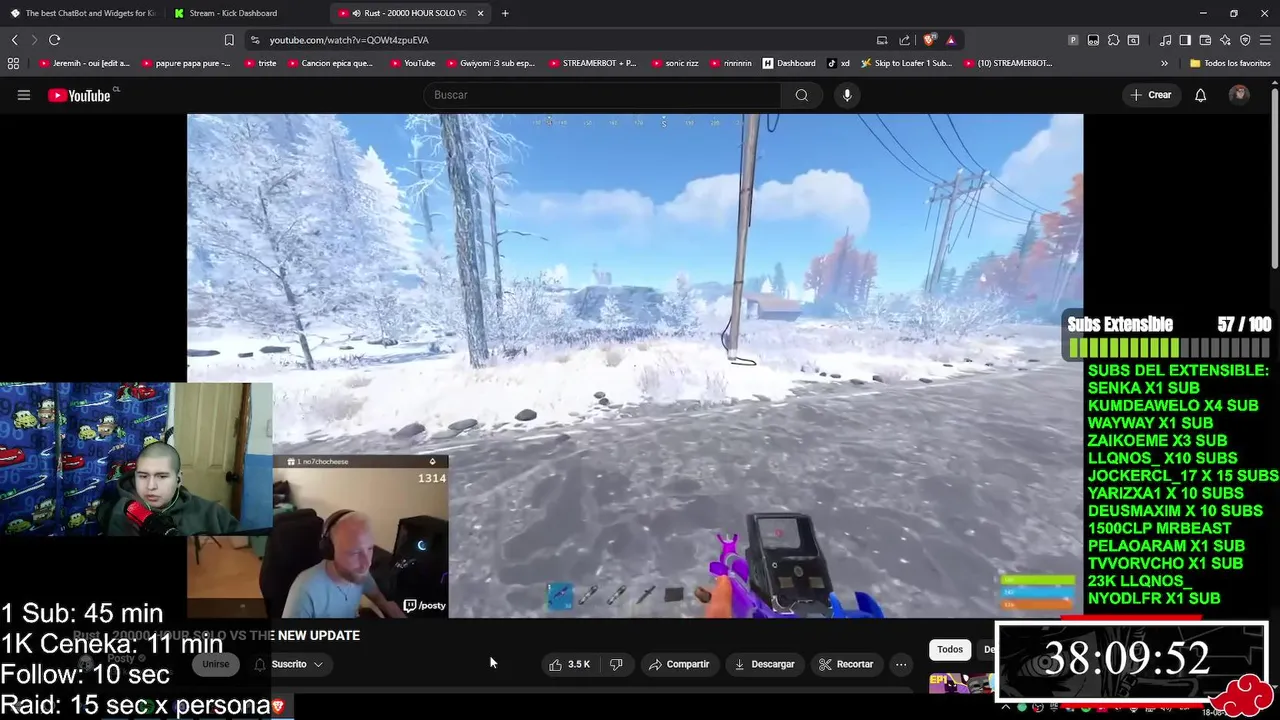Open the papure papa pure bookmark
Image resolution: width=1280 pixels, height=720 pixels.
click(x=186, y=63)
